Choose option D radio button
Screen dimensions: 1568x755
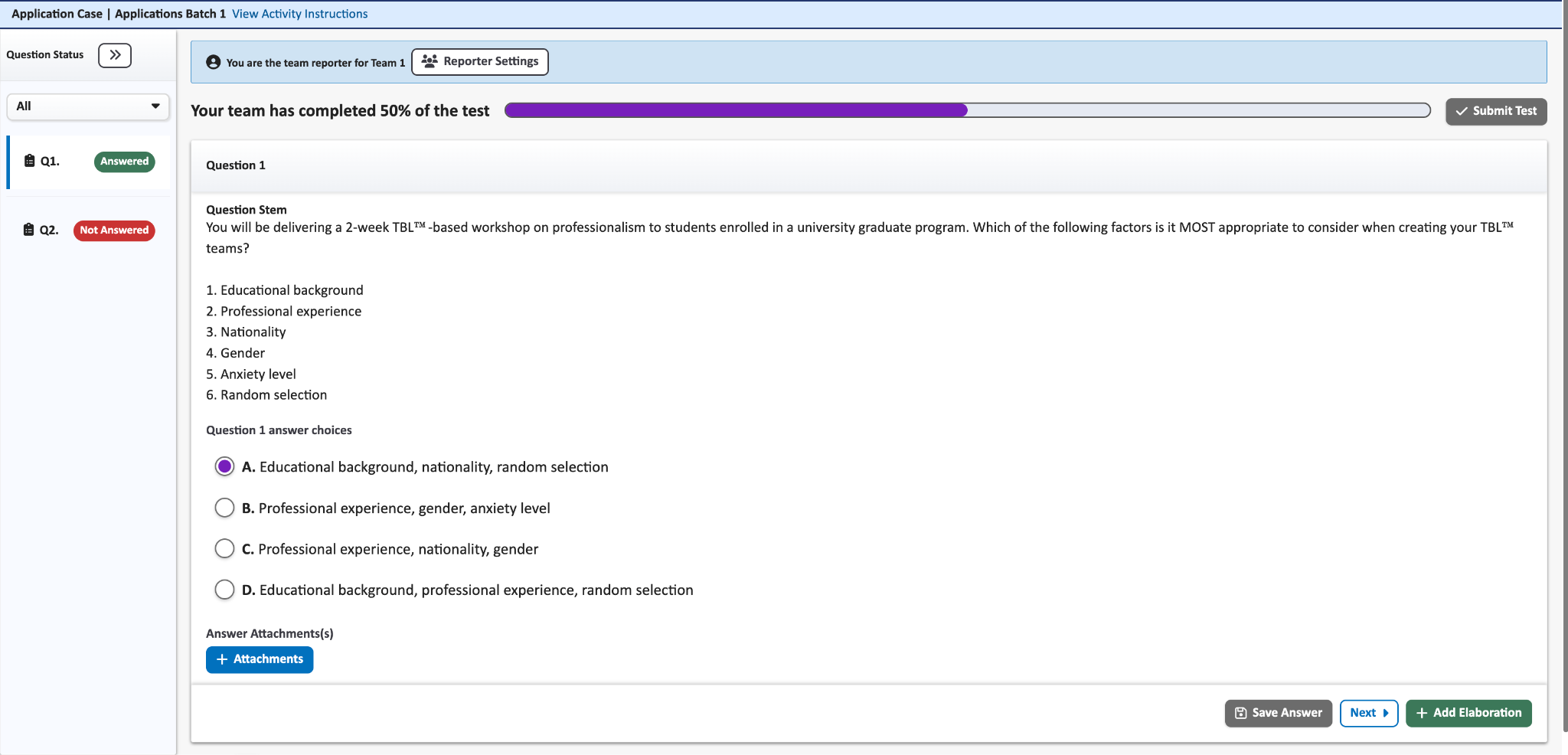click(224, 590)
